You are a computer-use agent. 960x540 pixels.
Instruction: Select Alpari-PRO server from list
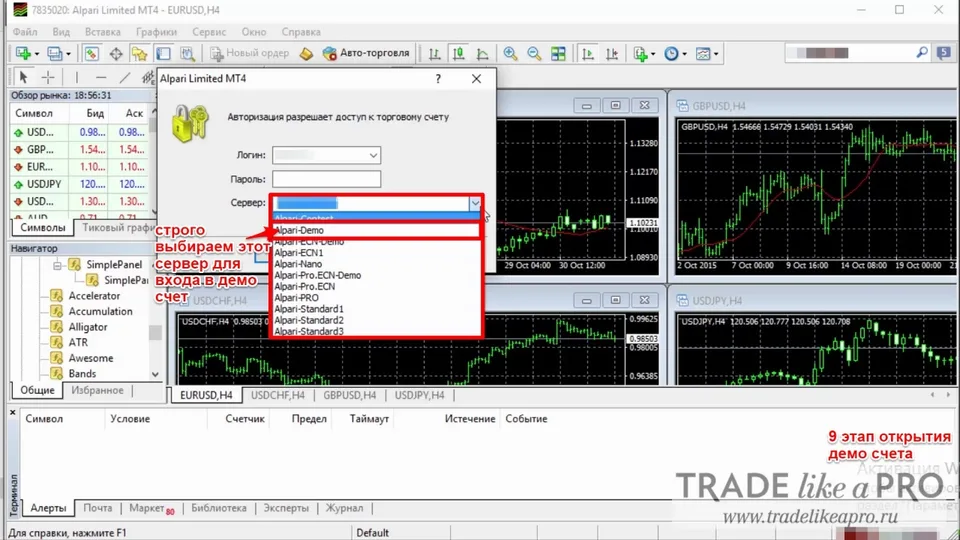pos(375,298)
